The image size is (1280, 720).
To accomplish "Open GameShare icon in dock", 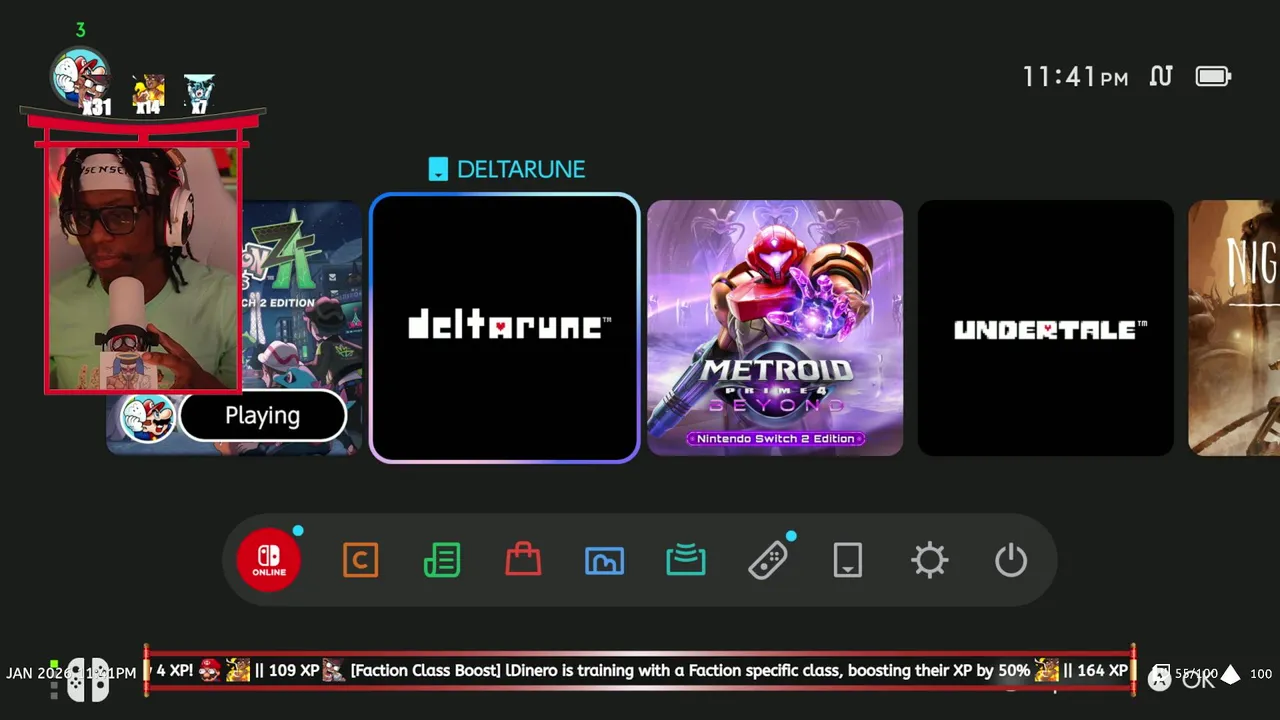I will [686, 560].
